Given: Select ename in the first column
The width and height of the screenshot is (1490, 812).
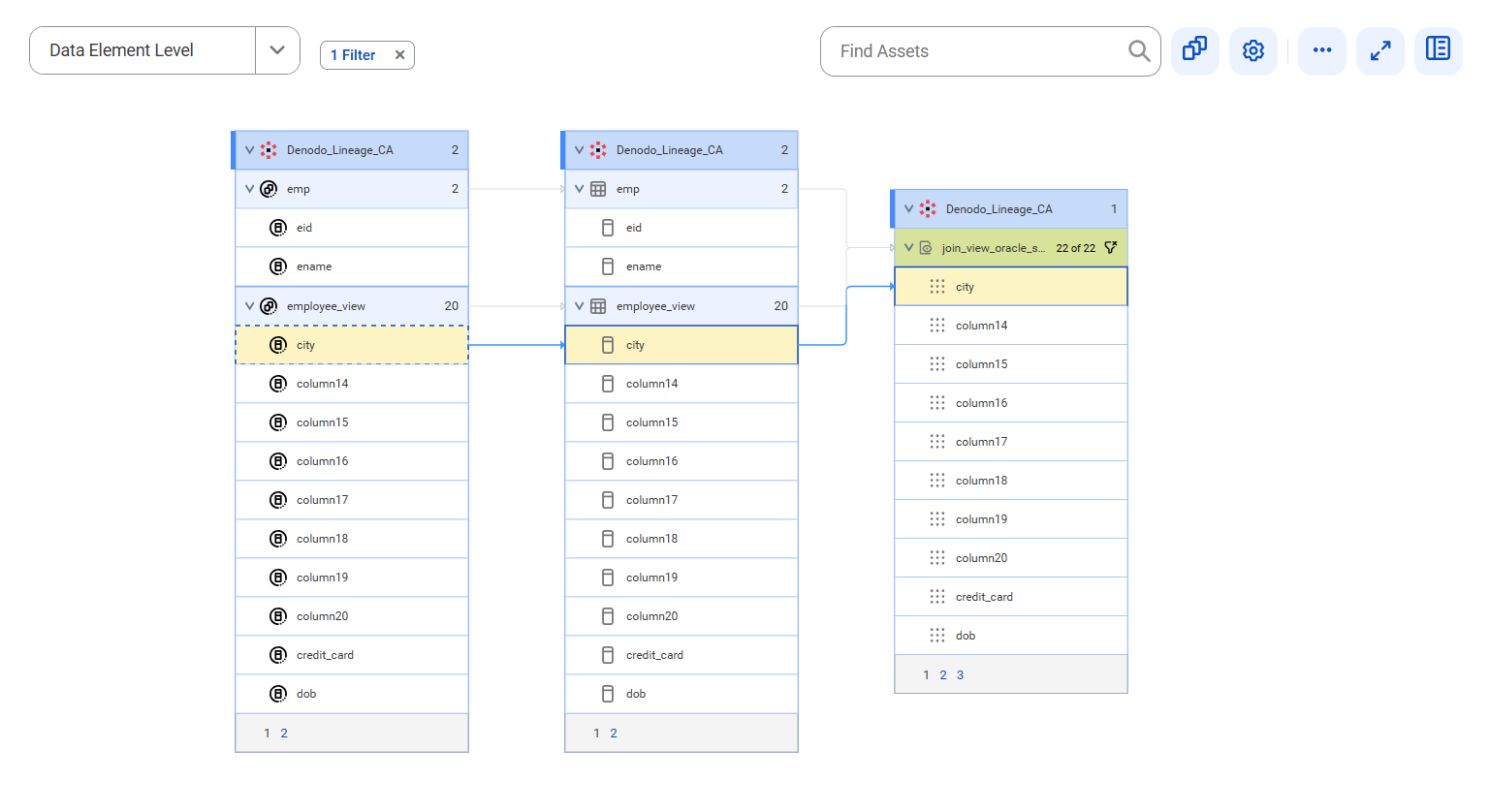Looking at the screenshot, I should point(352,266).
